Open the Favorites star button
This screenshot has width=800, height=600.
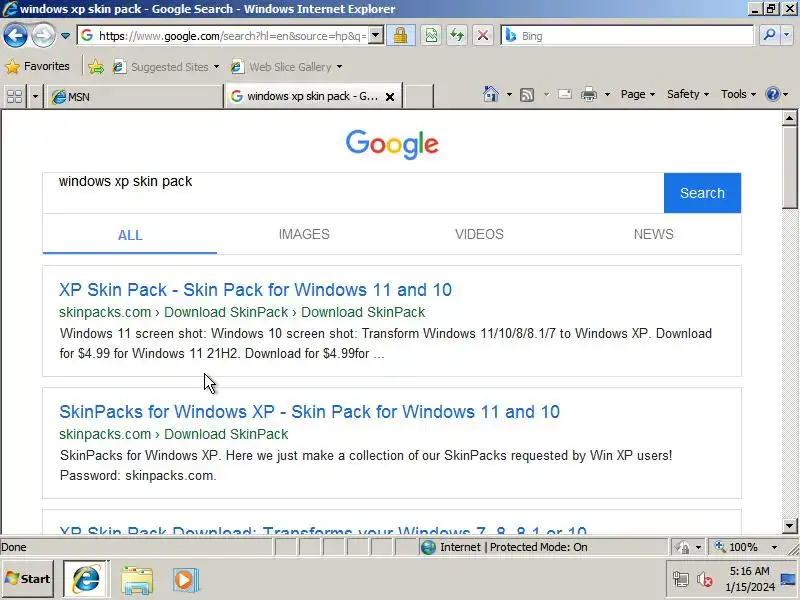(x=37, y=66)
